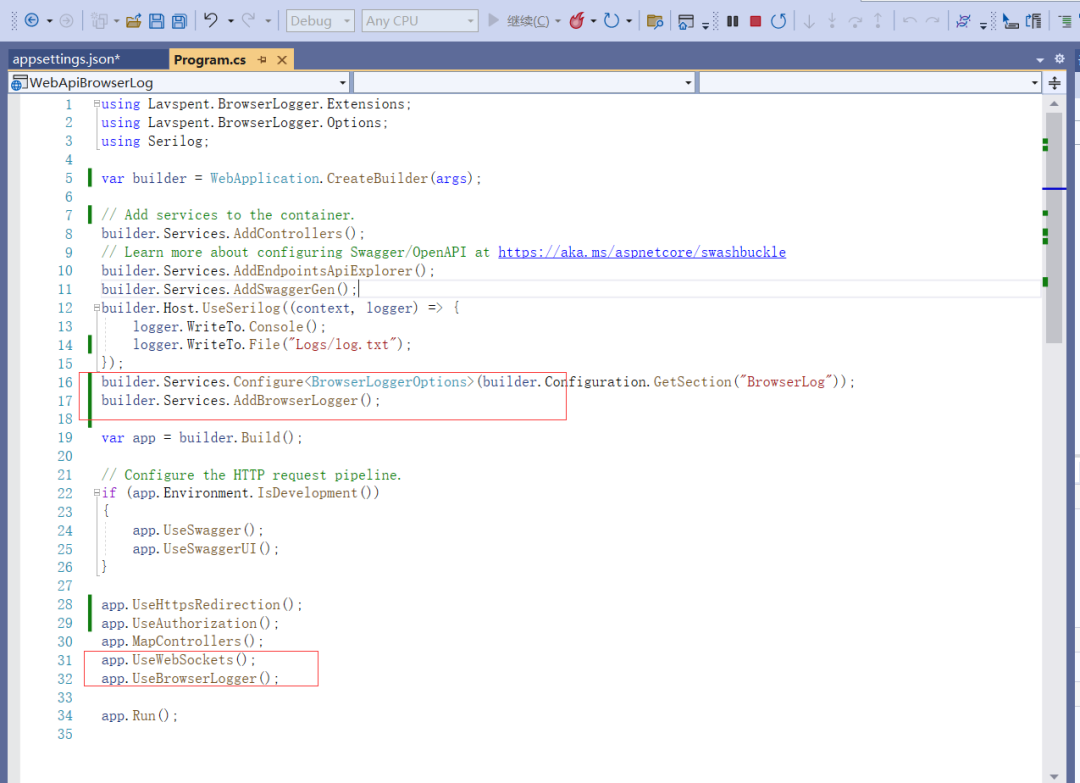Click the split editor window button
This screenshot has height=783, width=1080.
click(1055, 83)
